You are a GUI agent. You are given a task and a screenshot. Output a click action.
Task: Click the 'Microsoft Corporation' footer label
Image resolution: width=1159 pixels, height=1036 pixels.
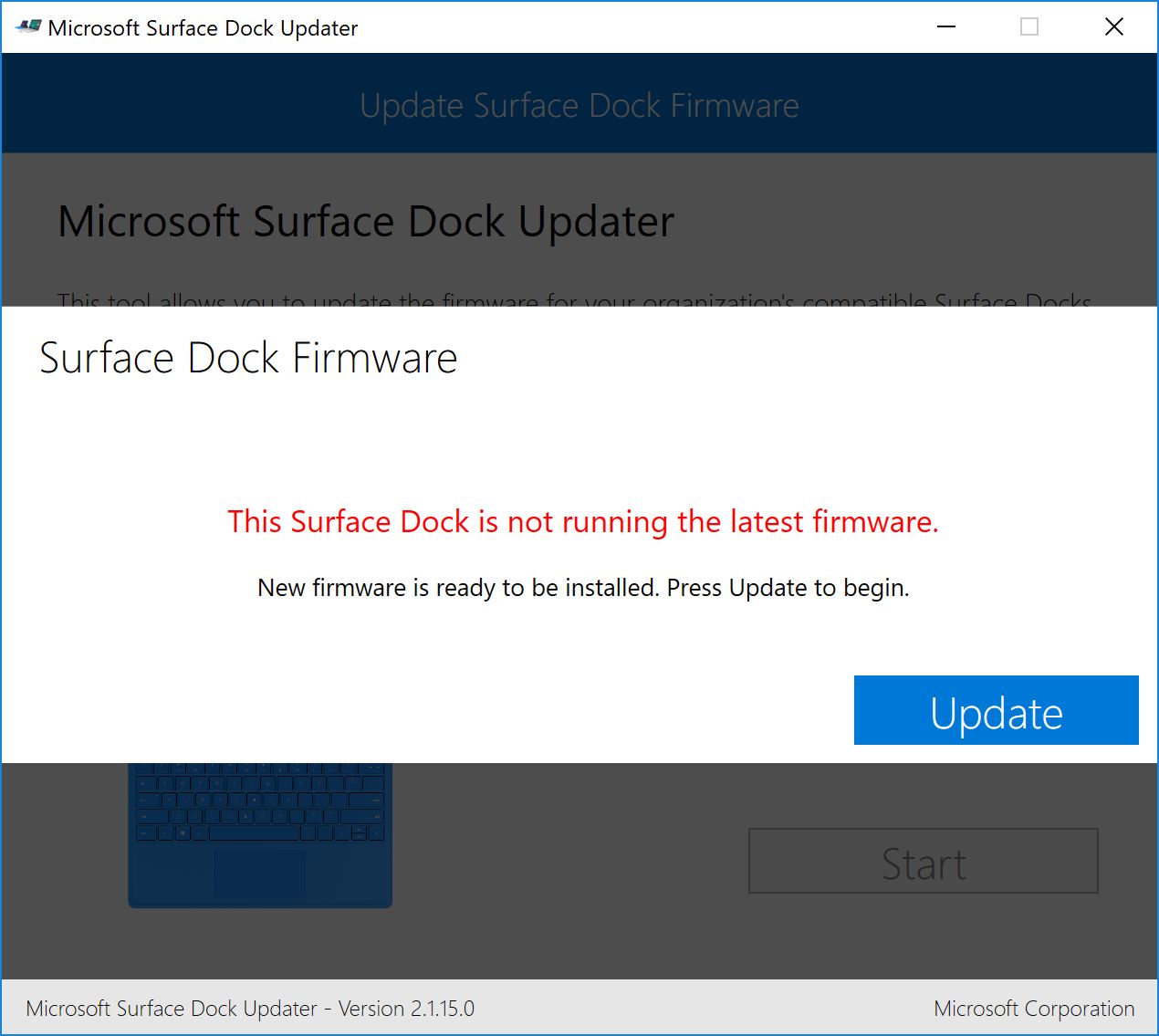coord(1034,1009)
